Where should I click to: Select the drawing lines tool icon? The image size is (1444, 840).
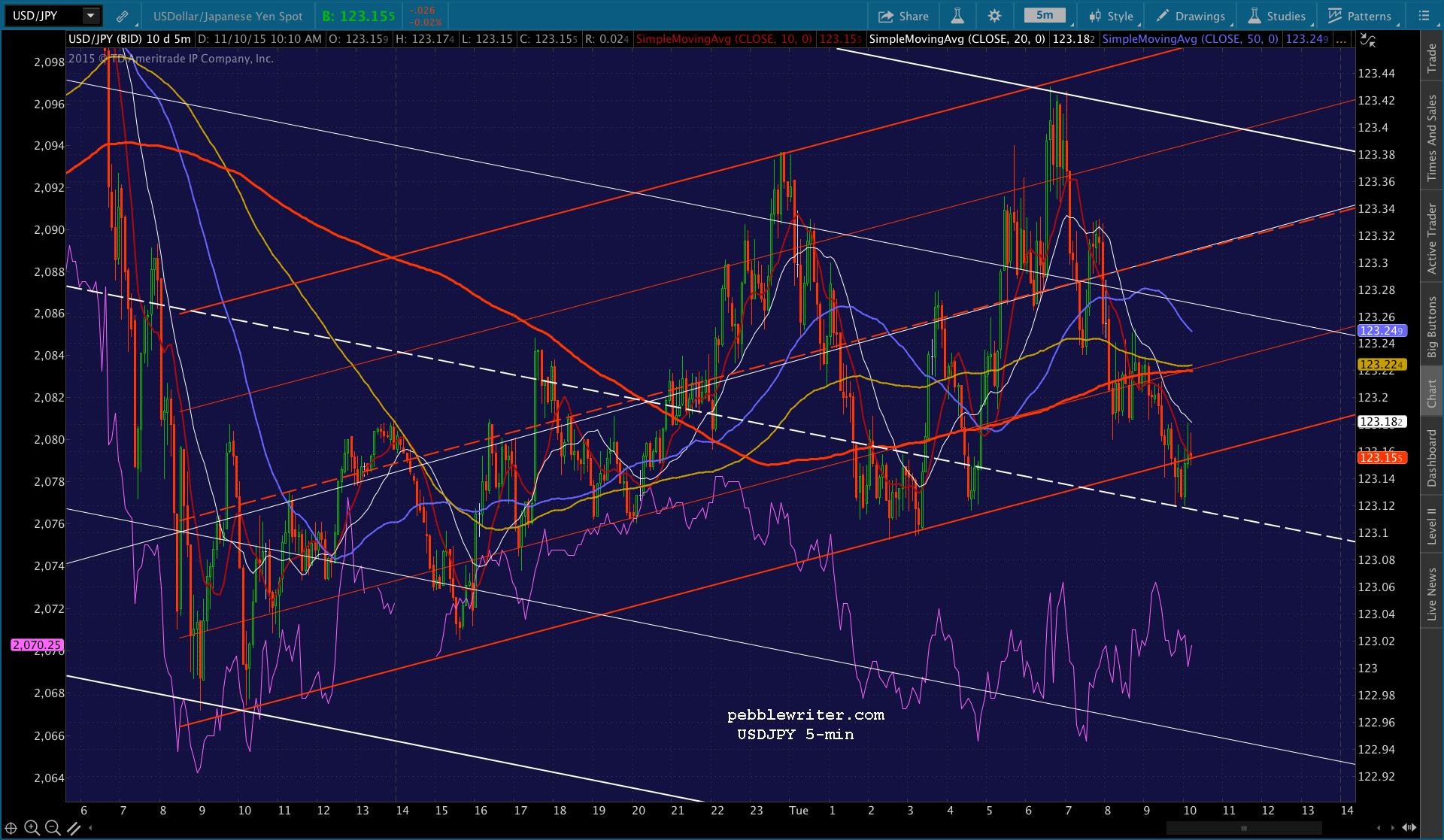pyautogui.click(x=74, y=828)
